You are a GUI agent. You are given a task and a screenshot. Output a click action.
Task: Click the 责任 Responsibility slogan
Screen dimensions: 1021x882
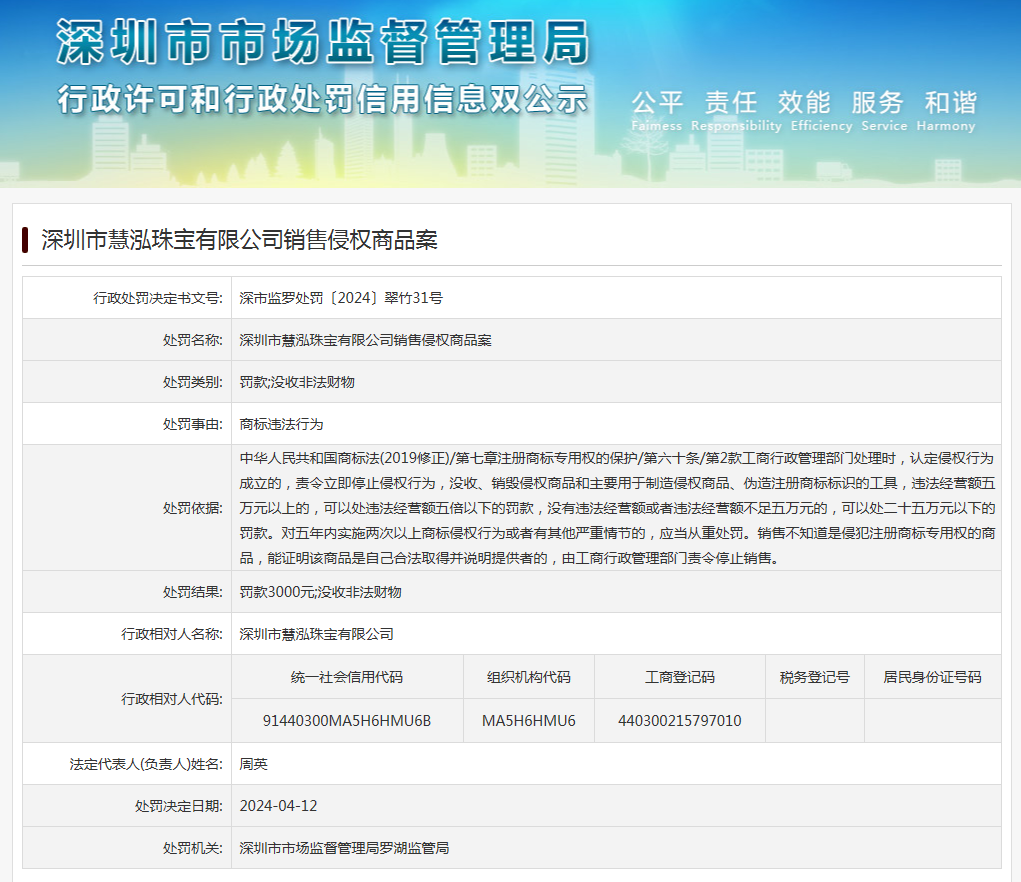pyautogui.click(x=736, y=111)
